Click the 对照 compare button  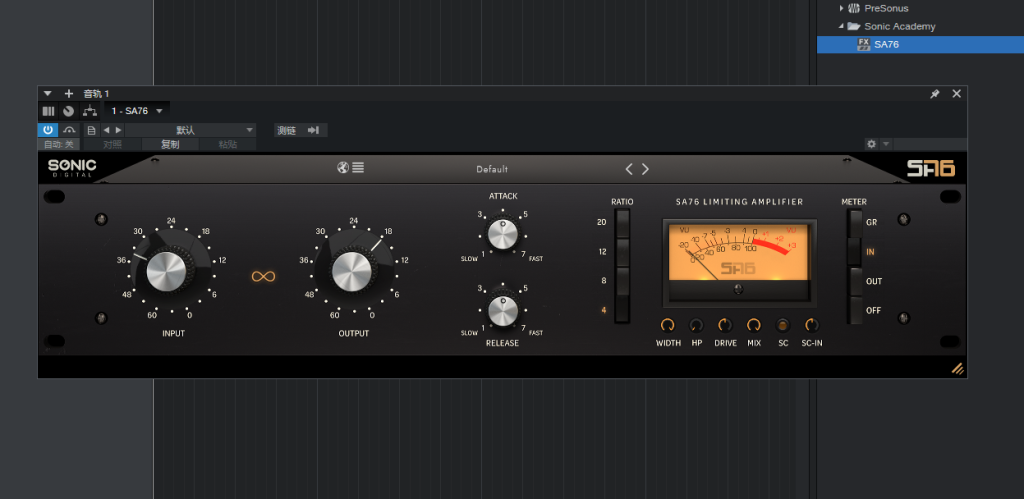(x=112, y=144)
